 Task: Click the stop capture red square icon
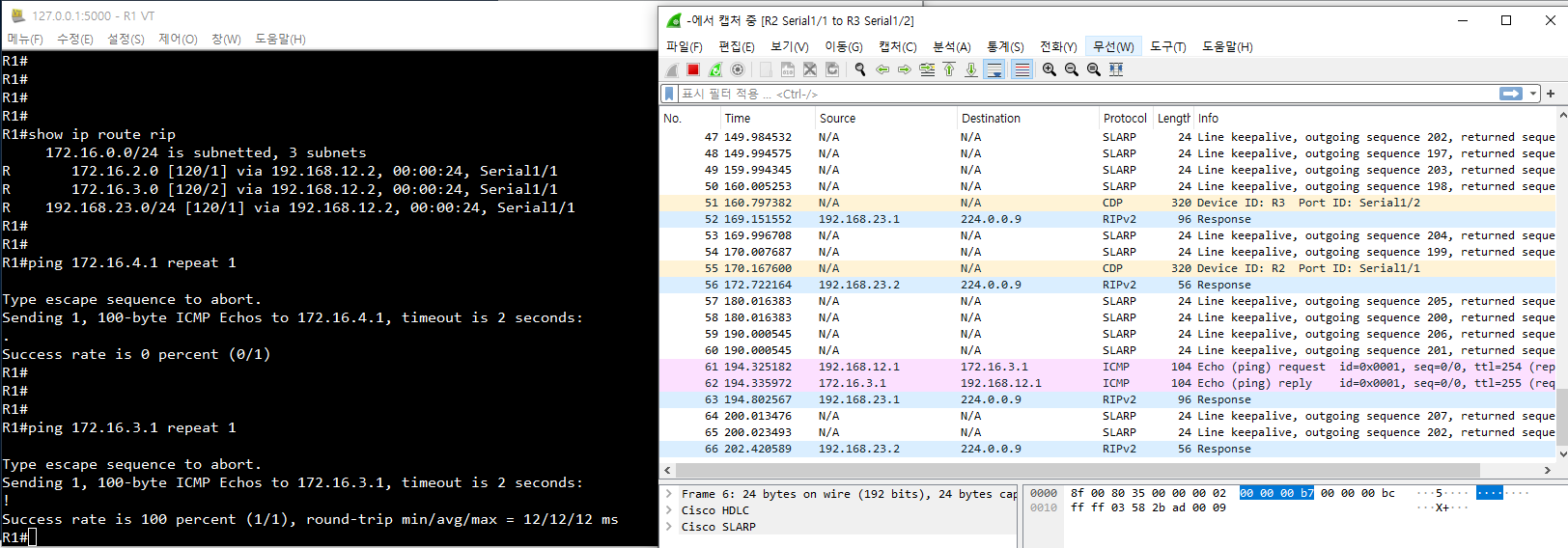(x=693, y=69)
